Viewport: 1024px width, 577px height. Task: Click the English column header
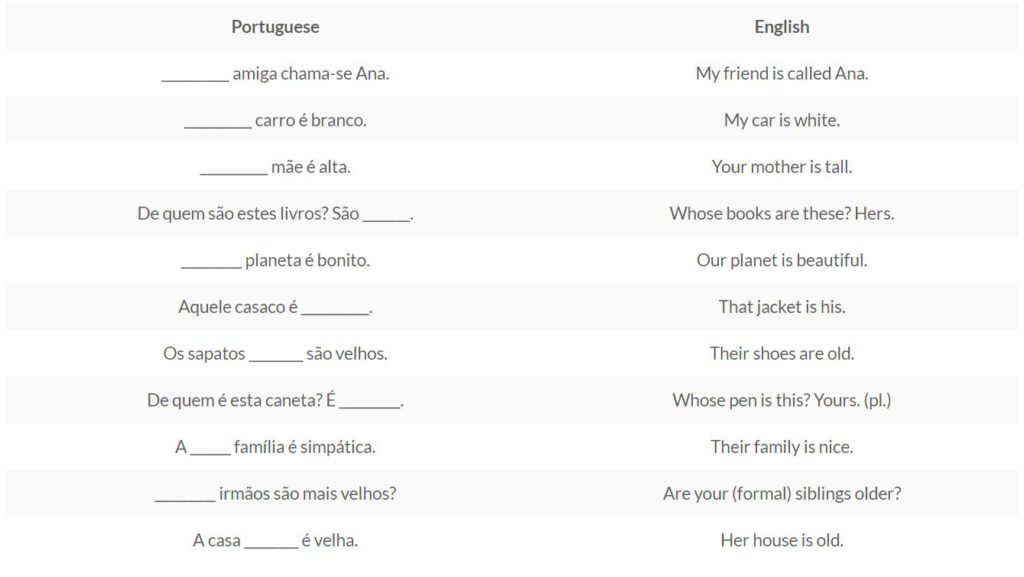[x=782, y=27]
